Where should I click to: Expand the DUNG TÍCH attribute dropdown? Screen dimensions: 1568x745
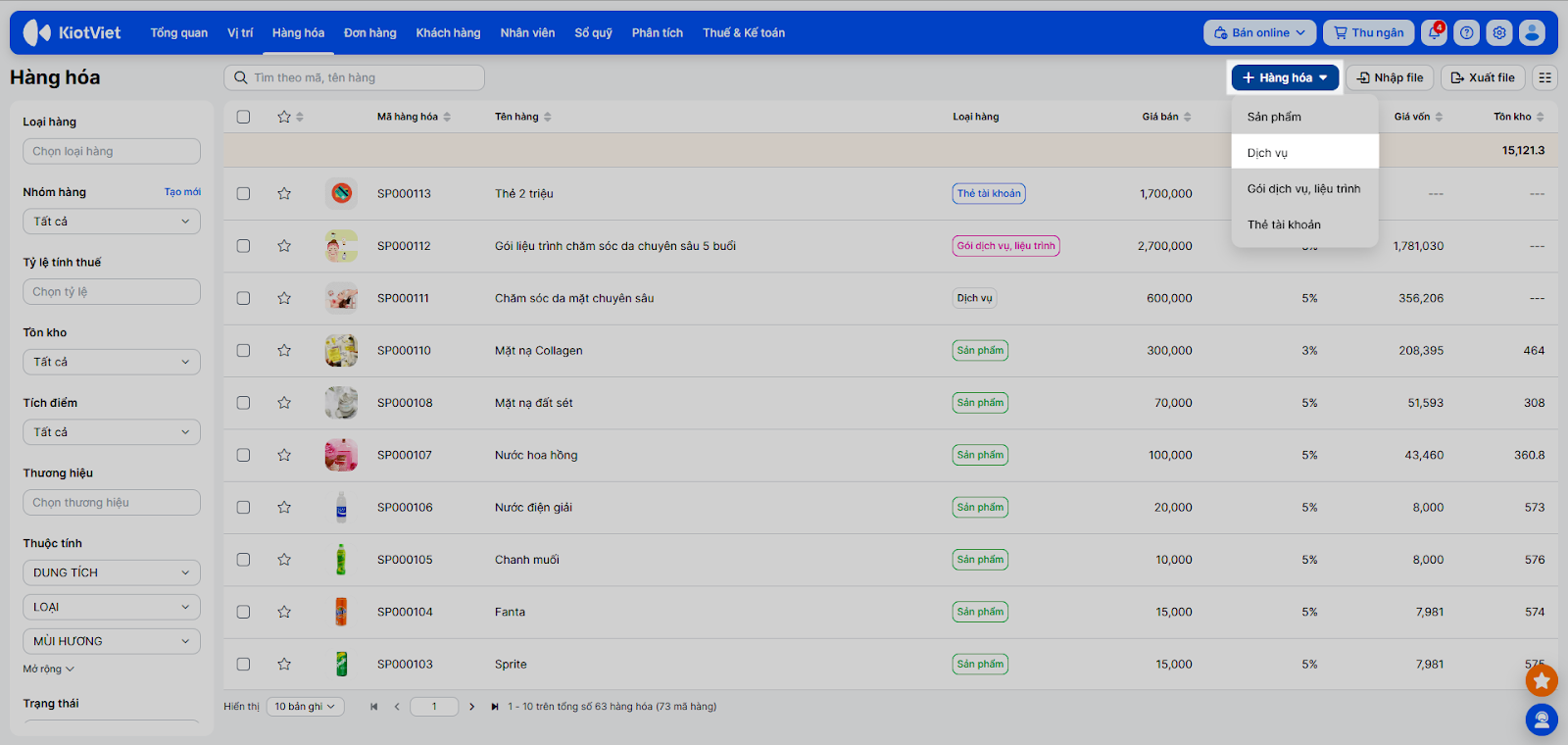[111, 572]
